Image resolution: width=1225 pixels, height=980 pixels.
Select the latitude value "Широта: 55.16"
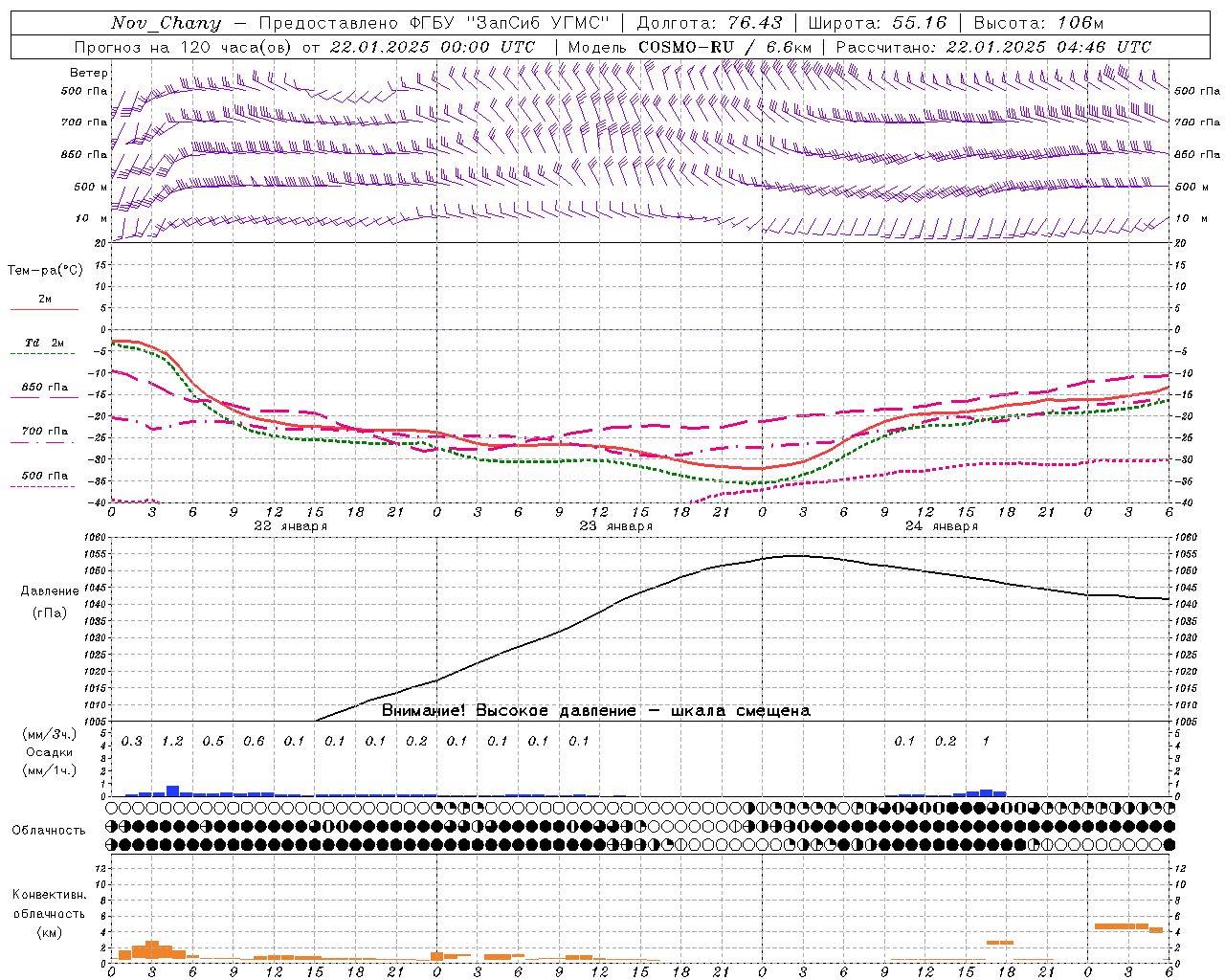point(878,23)
